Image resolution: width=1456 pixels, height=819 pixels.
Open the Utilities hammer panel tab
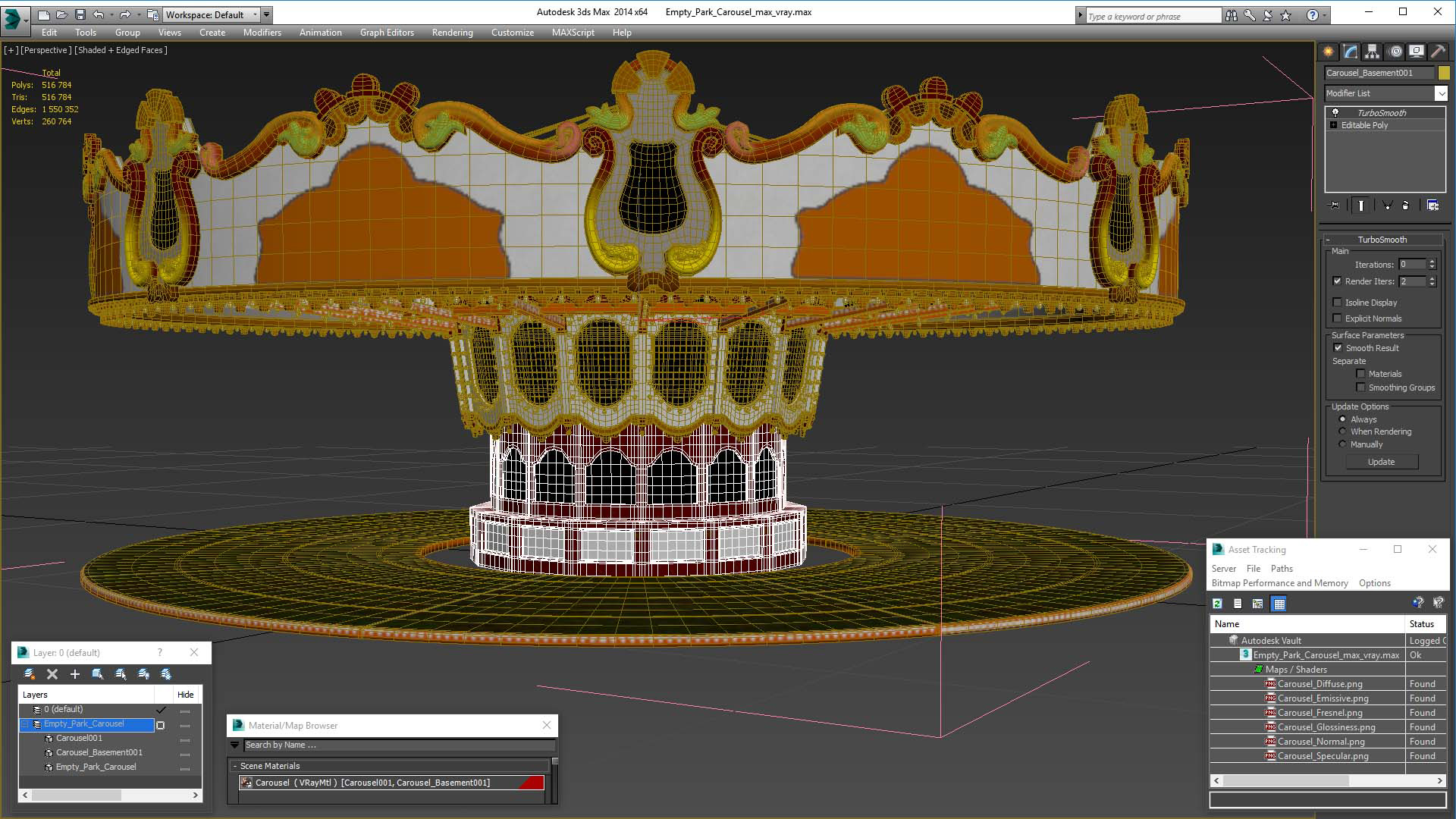click(1438, 52)
